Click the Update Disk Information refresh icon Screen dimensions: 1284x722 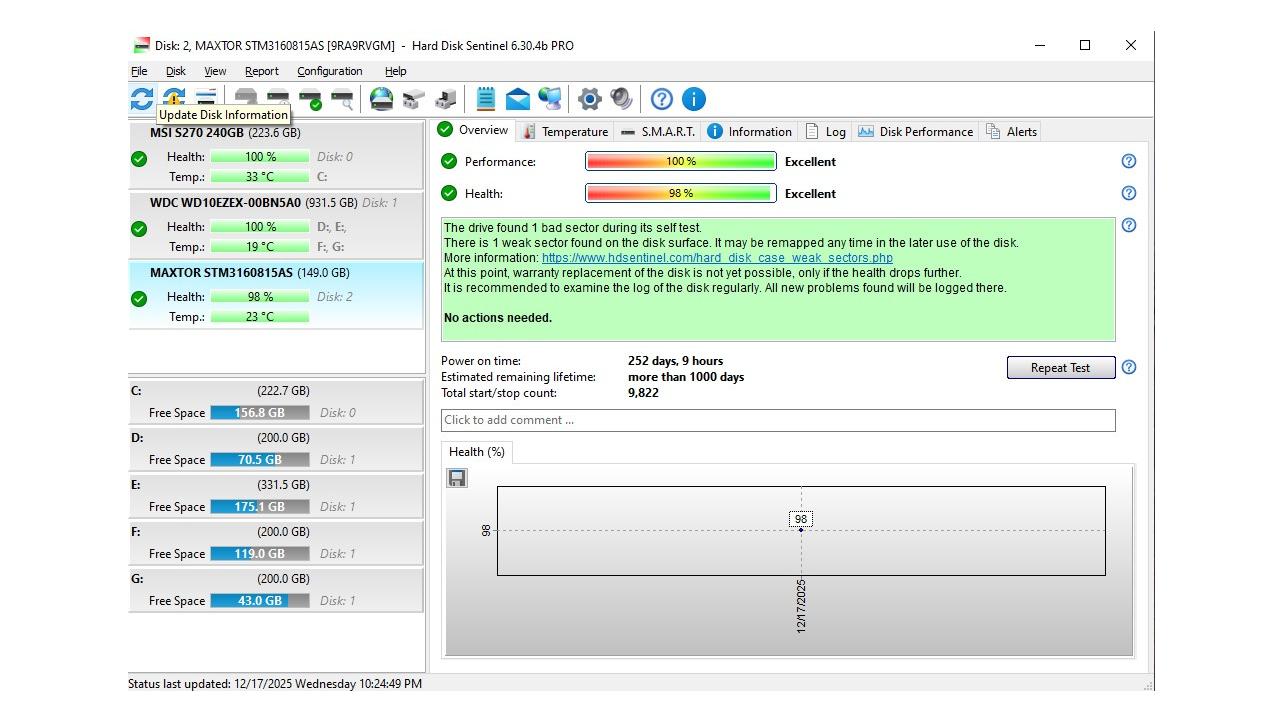[141, 99]
